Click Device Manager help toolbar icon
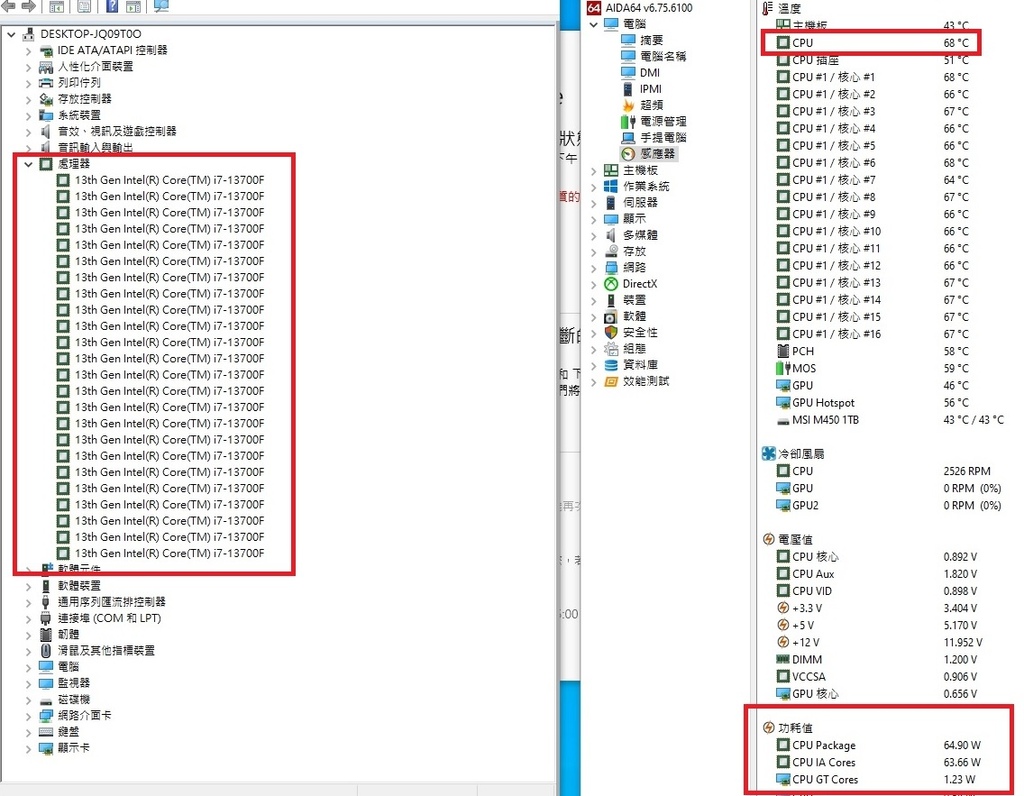The height and width of the screenshot is (796, 1024). [112, 7]
